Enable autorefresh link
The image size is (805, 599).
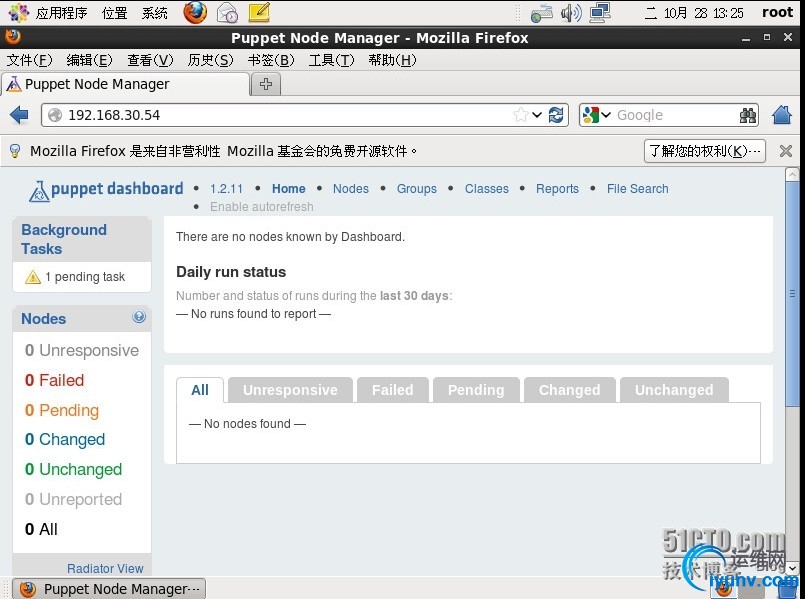tap(261, 207)
